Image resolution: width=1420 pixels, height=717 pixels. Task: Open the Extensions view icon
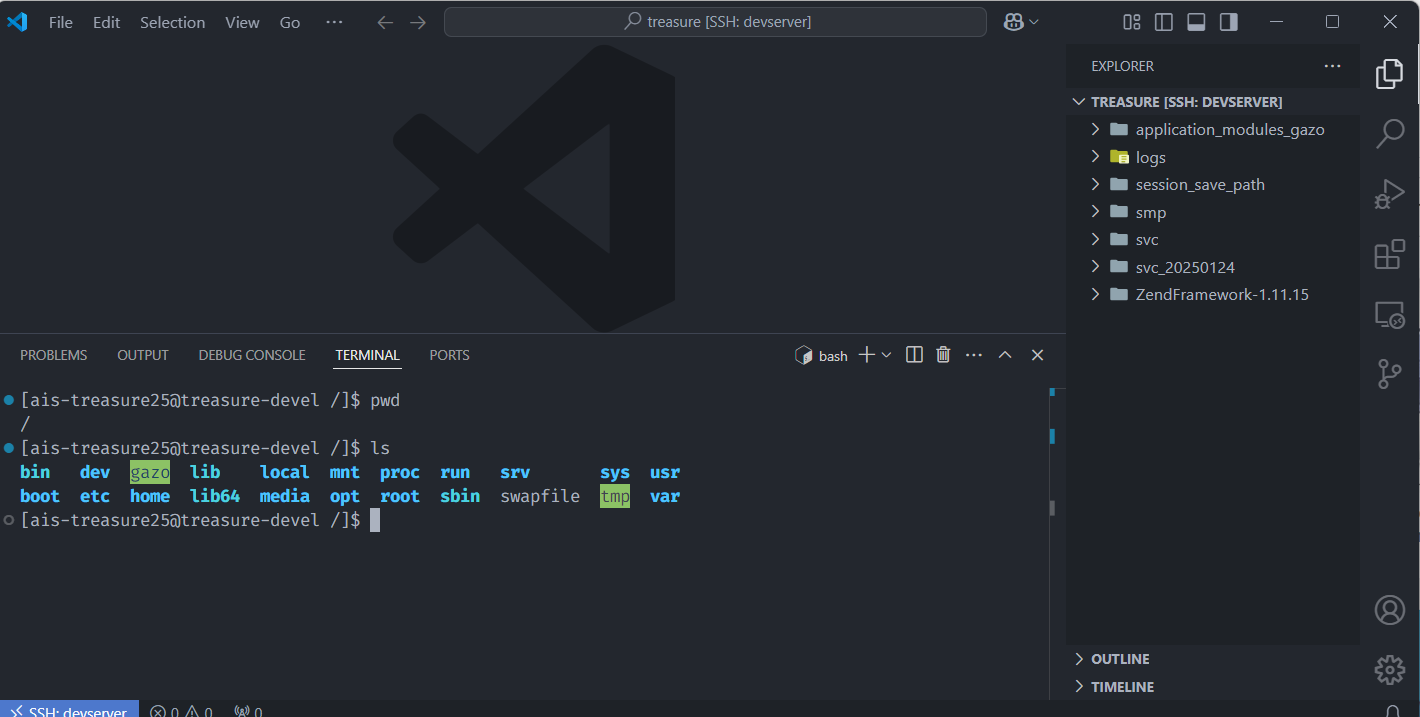1389,255
